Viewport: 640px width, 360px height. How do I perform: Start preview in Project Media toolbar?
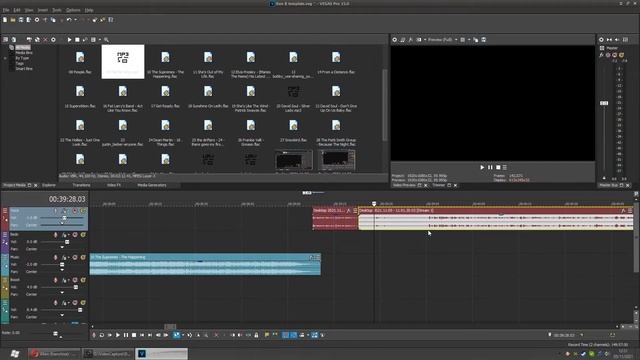click(x=69, y=40)
